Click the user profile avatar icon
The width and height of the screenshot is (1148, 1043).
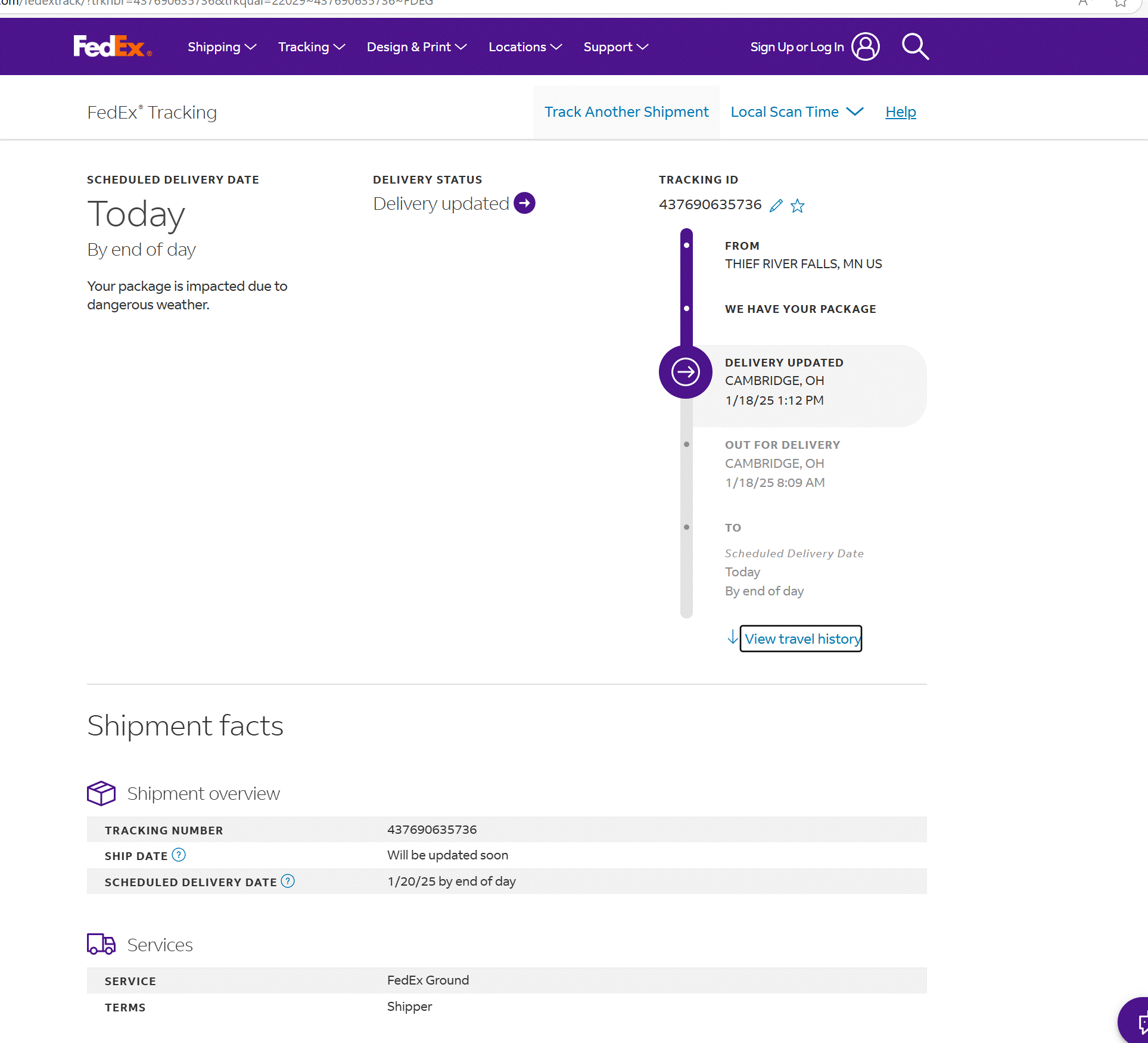pos(866,46)
